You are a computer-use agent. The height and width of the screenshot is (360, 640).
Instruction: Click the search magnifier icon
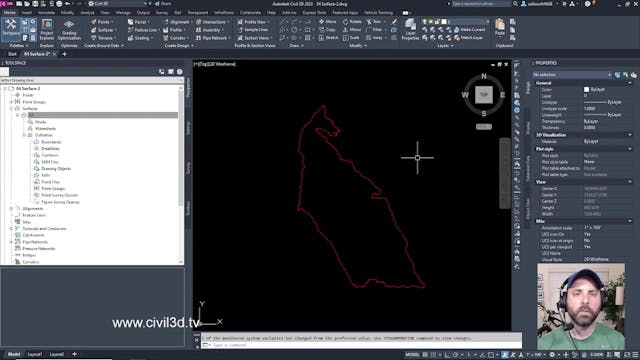(515, 4)
